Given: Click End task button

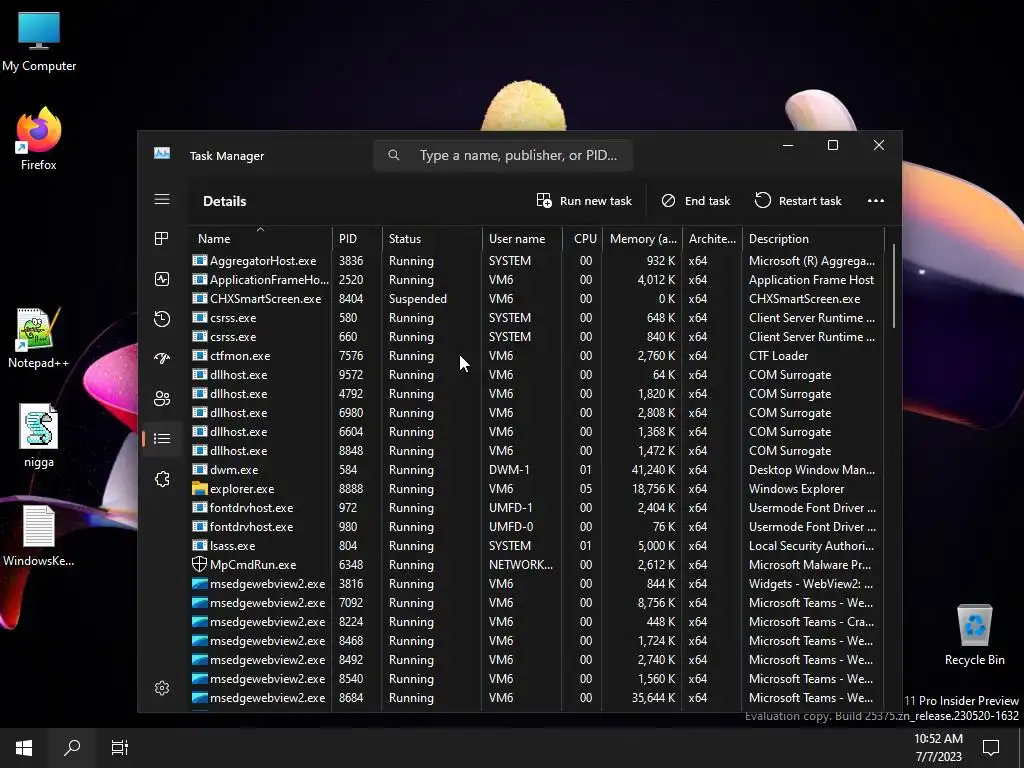Looking at the screenshot, I should (x=696, y=201).
